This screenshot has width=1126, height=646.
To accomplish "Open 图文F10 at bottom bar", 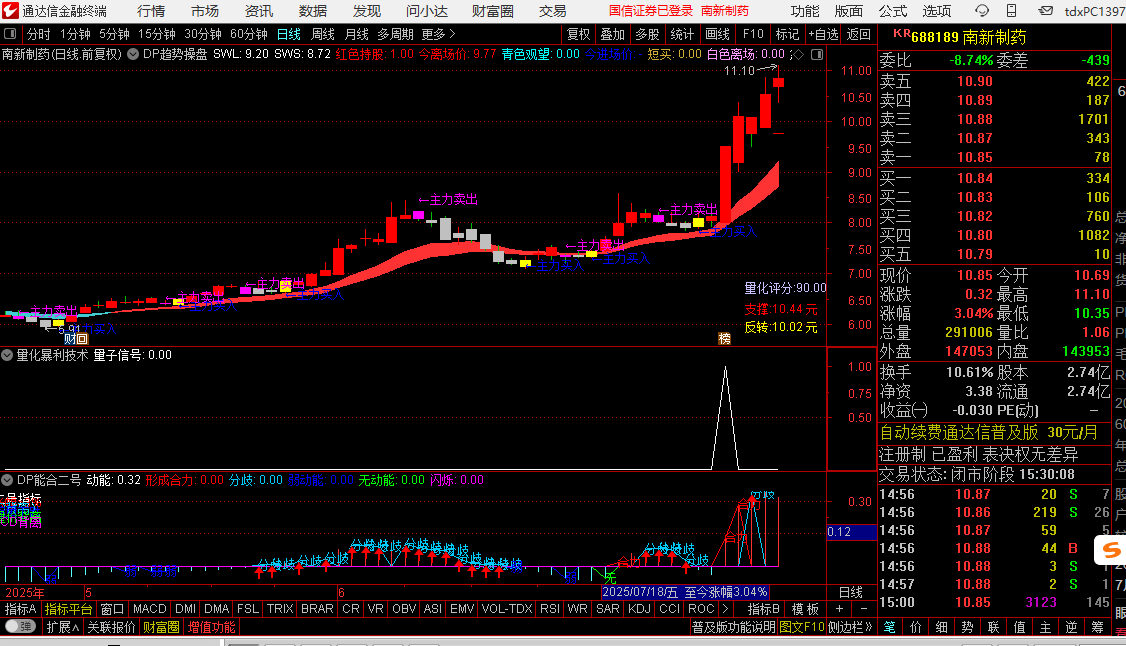I will click(x=801, y=627).
